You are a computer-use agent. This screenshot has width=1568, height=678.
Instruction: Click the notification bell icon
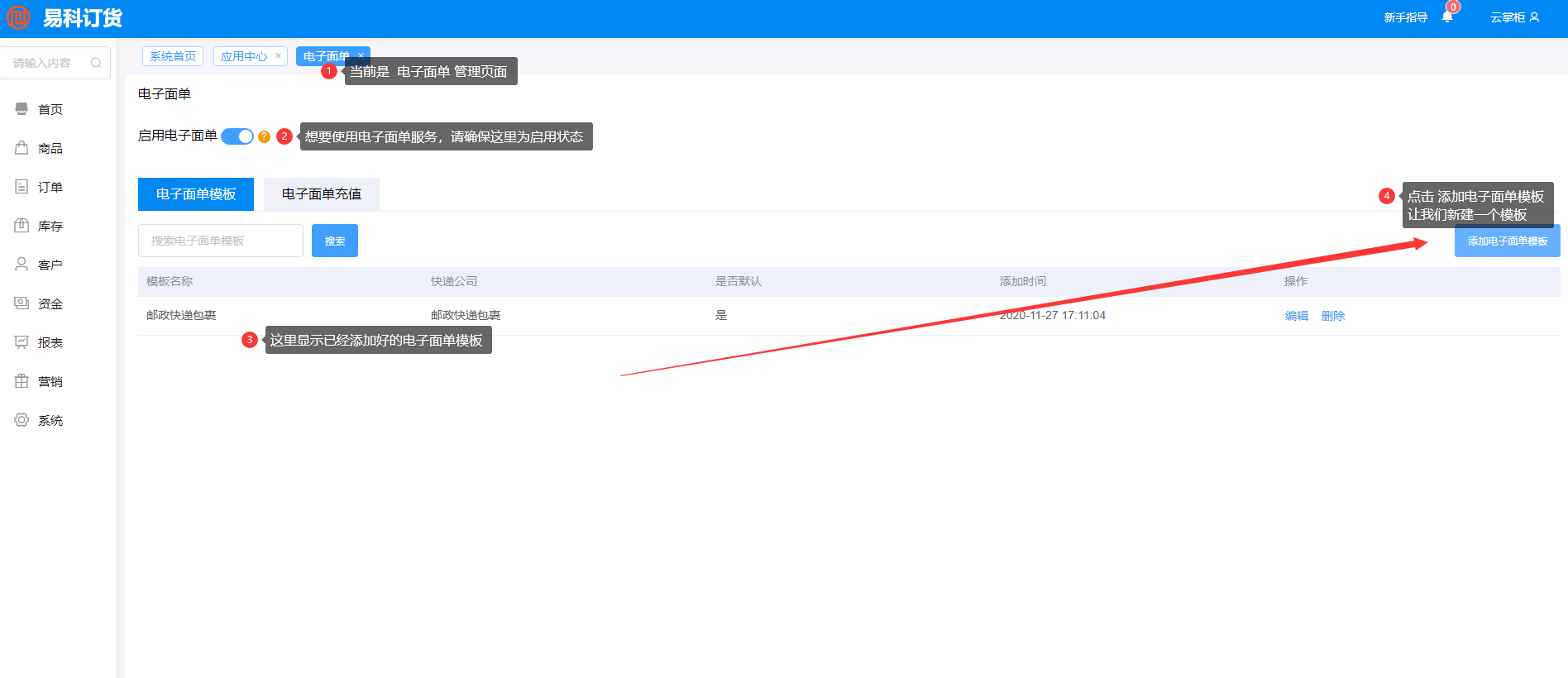tap(1446, 17)
